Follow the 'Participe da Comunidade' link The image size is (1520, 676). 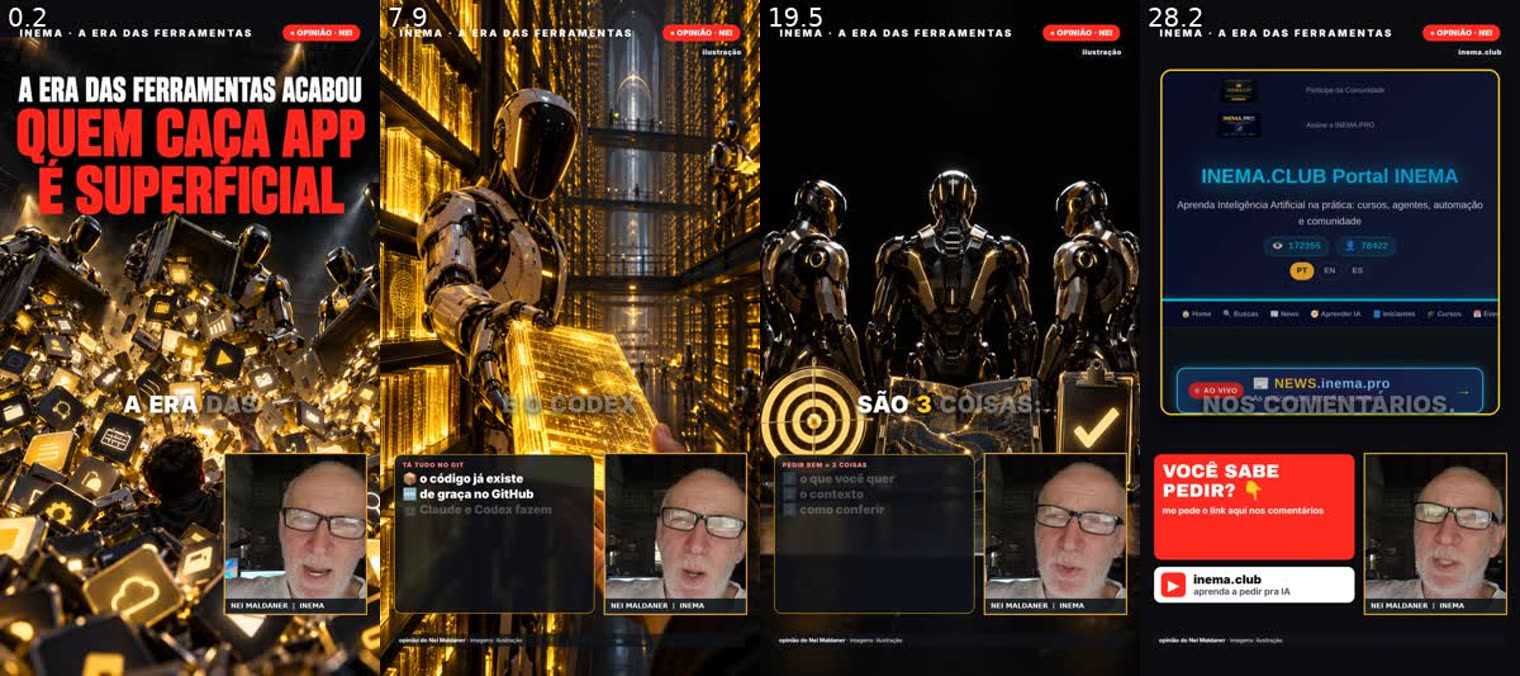click(x=1345, y=90)
